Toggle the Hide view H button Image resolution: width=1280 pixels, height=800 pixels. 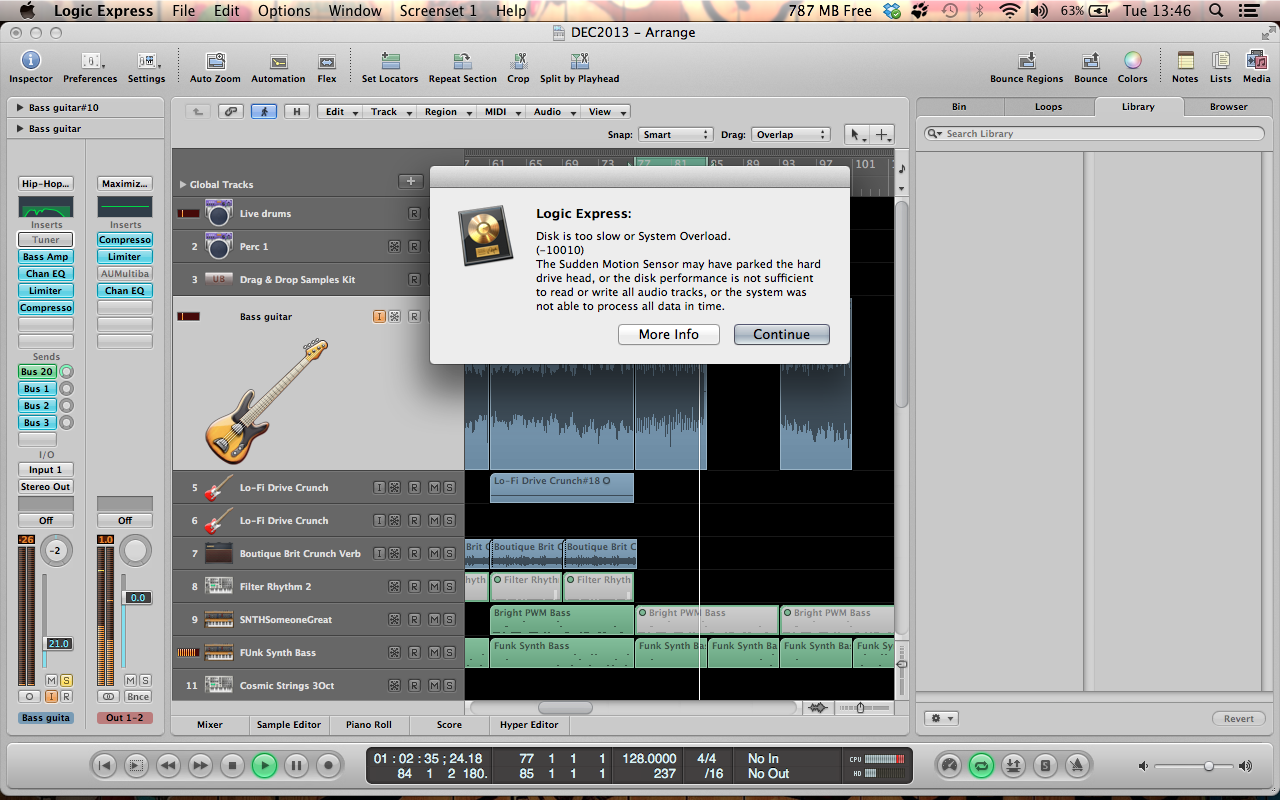296,112
